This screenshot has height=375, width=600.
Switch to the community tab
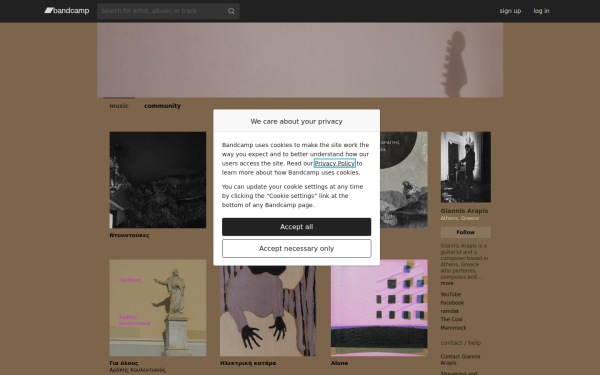click(x=162, y=106)
